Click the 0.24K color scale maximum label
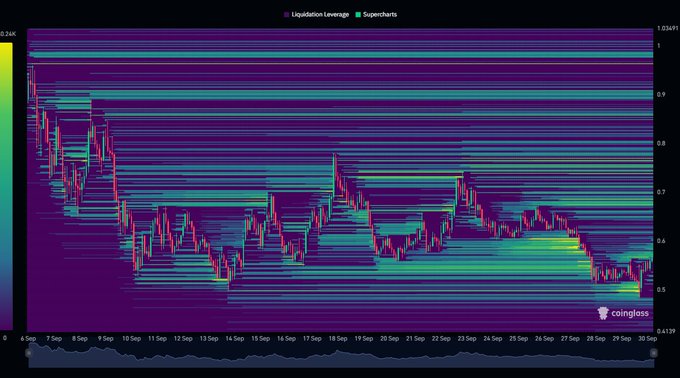The width and height of the screenshot is (680, 378). (8, 34)
